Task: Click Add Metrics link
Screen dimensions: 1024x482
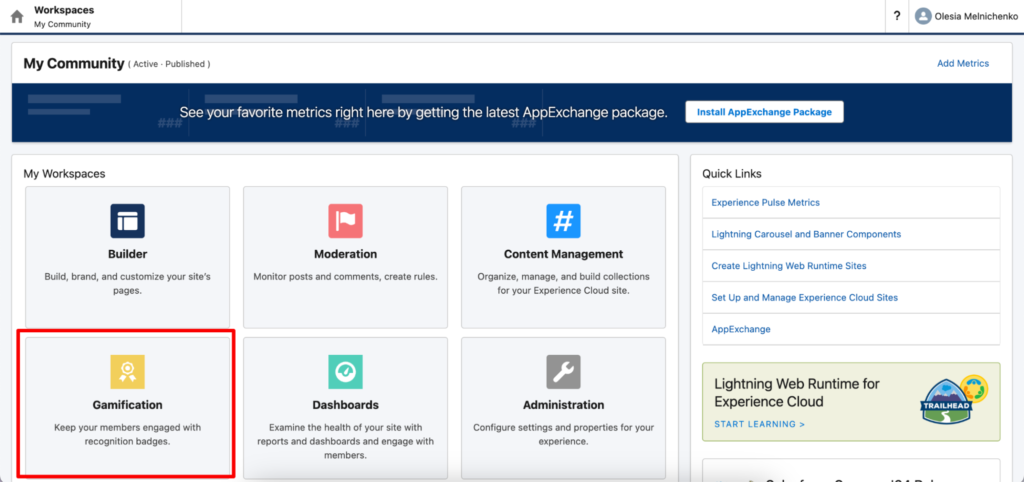Action: click(963, 63)
